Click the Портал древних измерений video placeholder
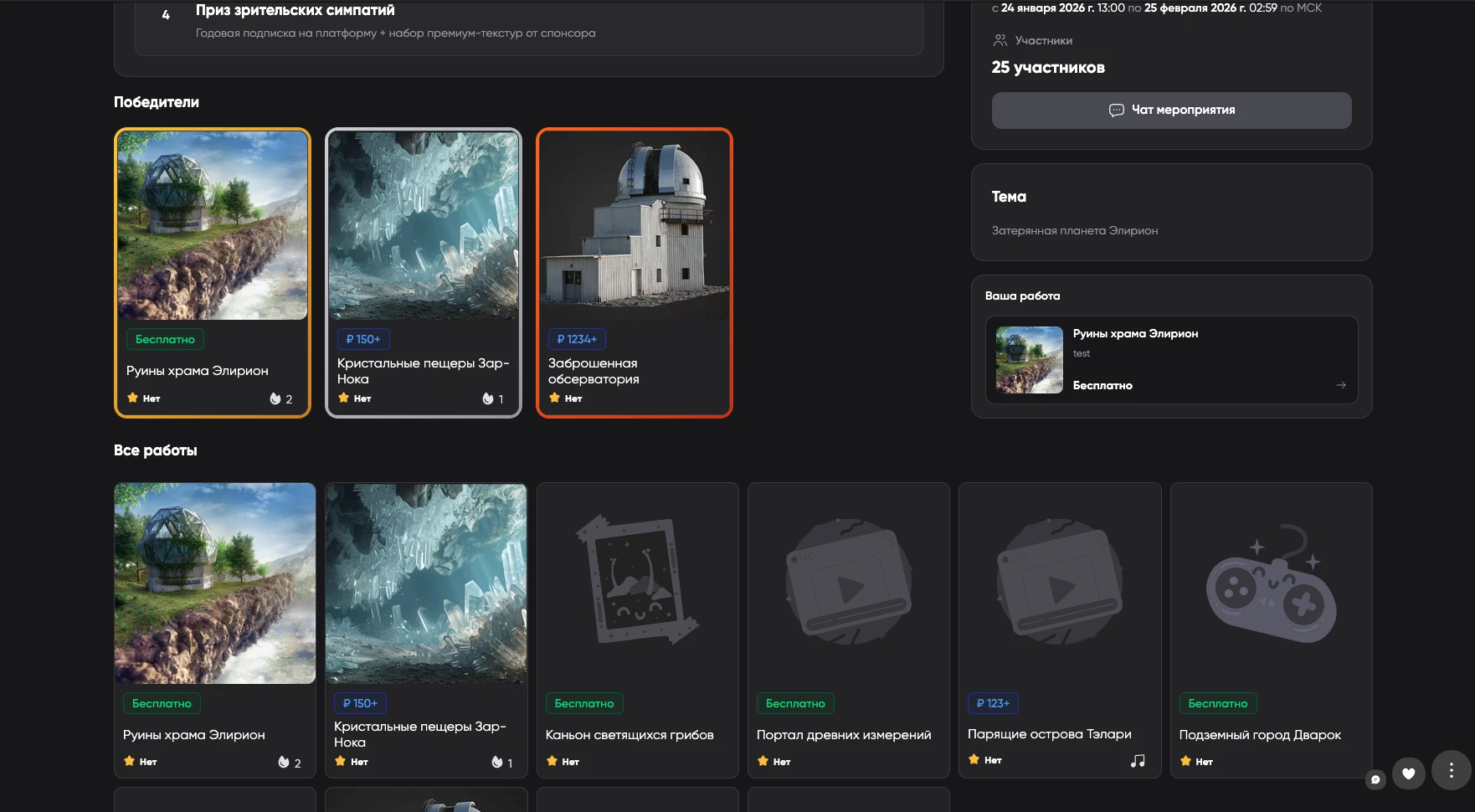The image size is (1475, 812). 848,583
